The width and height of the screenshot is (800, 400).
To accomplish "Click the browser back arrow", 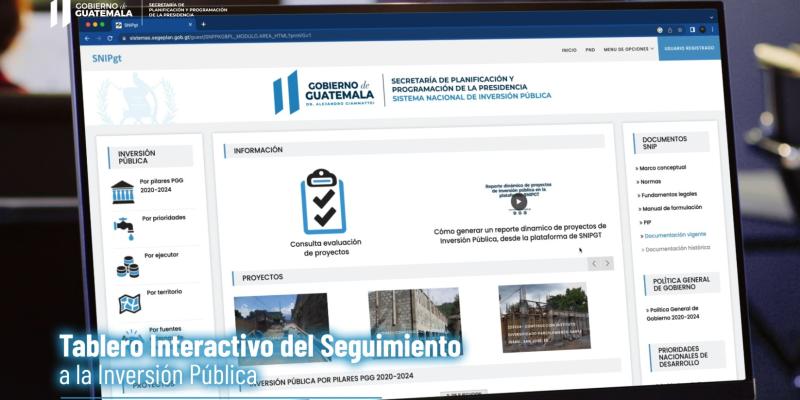I will tap(87, 38).
